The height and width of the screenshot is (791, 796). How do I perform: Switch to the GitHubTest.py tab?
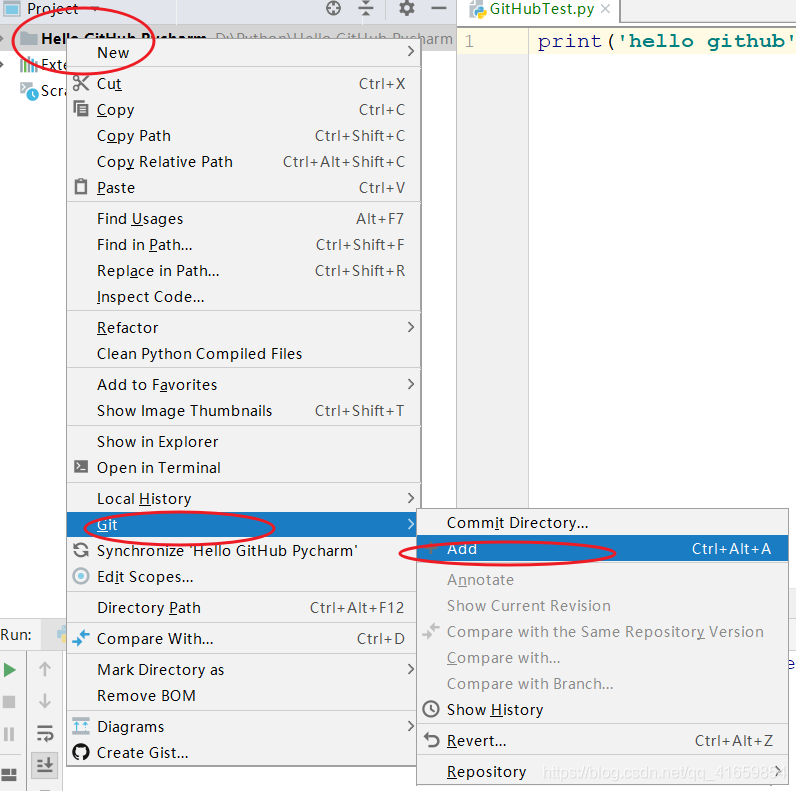(x=541, y=9)
